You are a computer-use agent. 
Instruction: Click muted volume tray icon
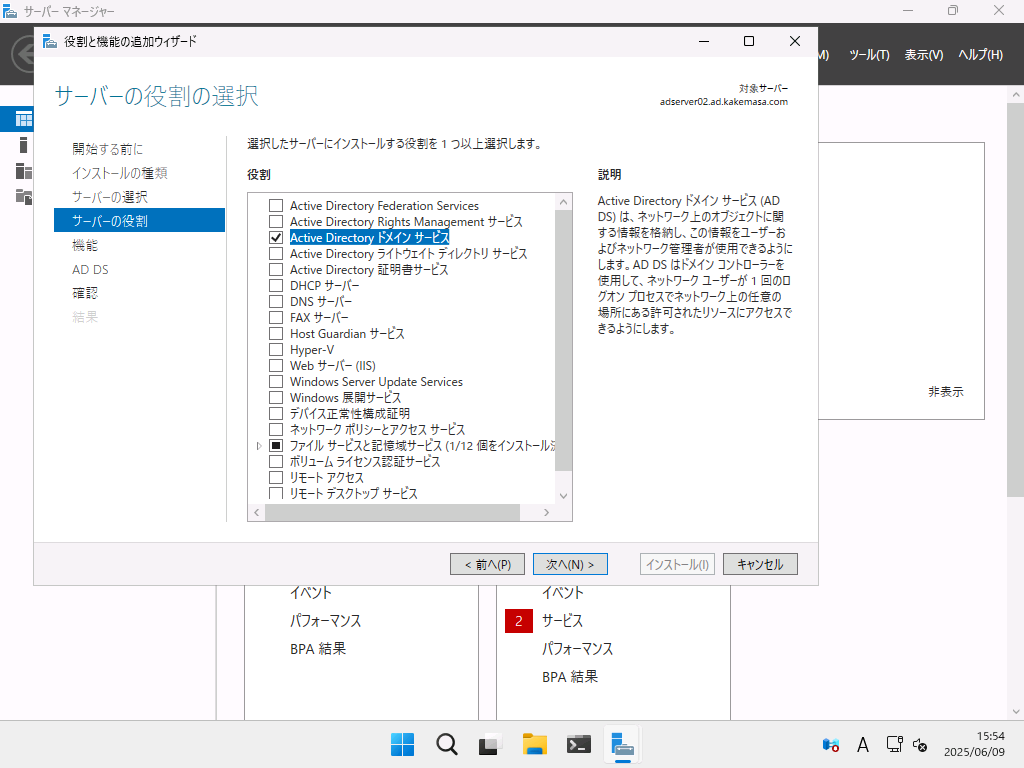click(920, 744)
